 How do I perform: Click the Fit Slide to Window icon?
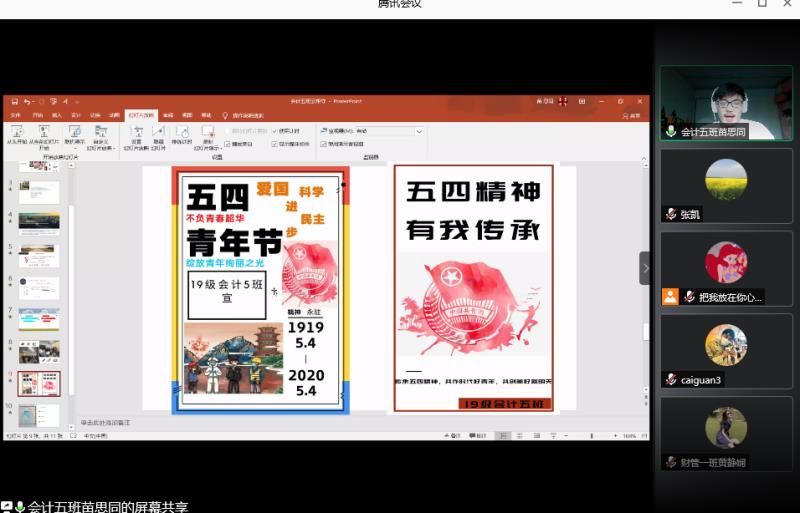(x=644, y=436)
